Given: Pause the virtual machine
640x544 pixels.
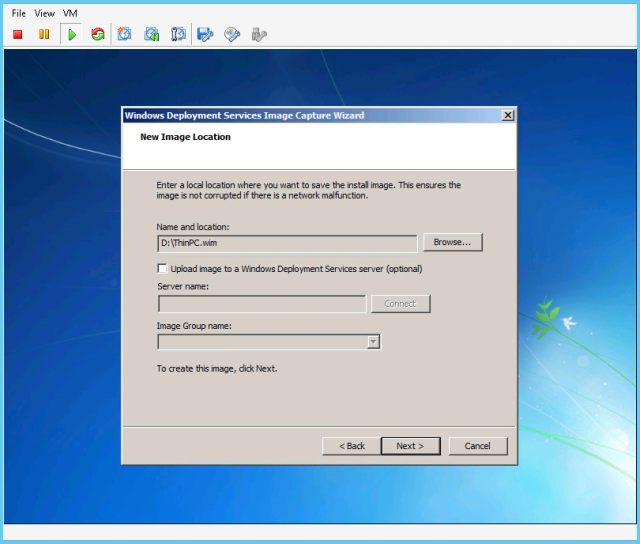Looking at the screenshot, I should coord(44,34).
